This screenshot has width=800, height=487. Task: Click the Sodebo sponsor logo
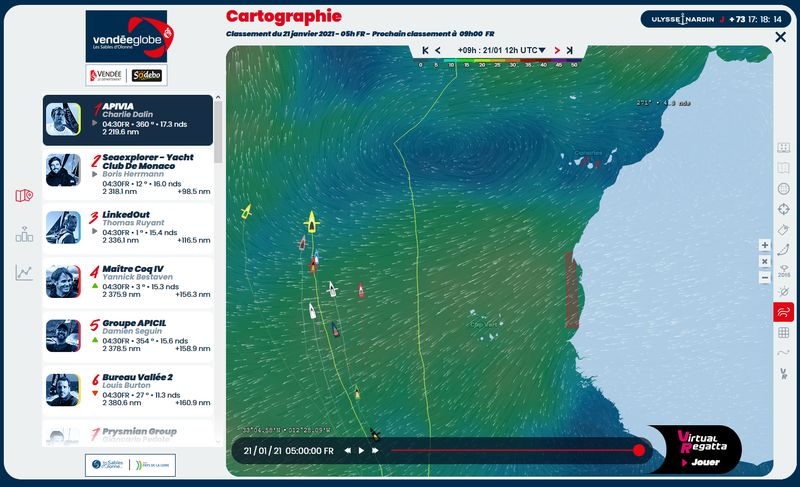click(147, 75)
